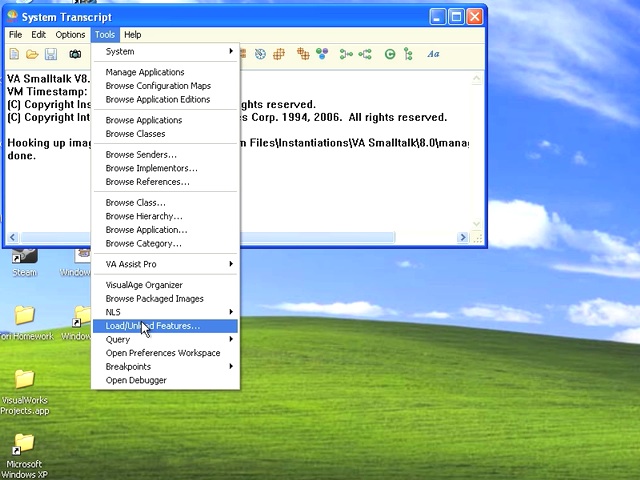Choose Browse Category... entry
The image size is (640, 480).
click(165, 244)
